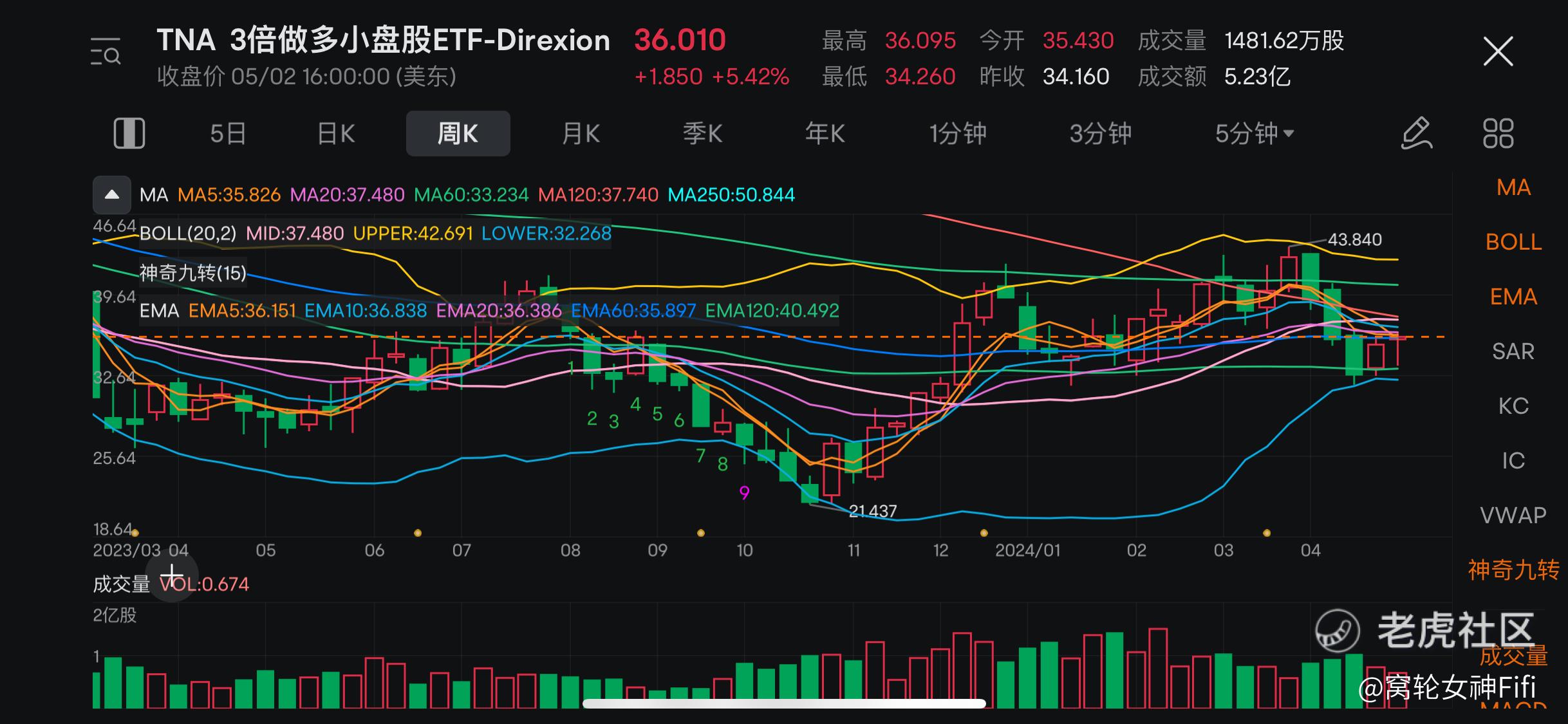Enable the IC indicator
This screenshot has width=1568, height=724.
click(x=1513, y=461)
